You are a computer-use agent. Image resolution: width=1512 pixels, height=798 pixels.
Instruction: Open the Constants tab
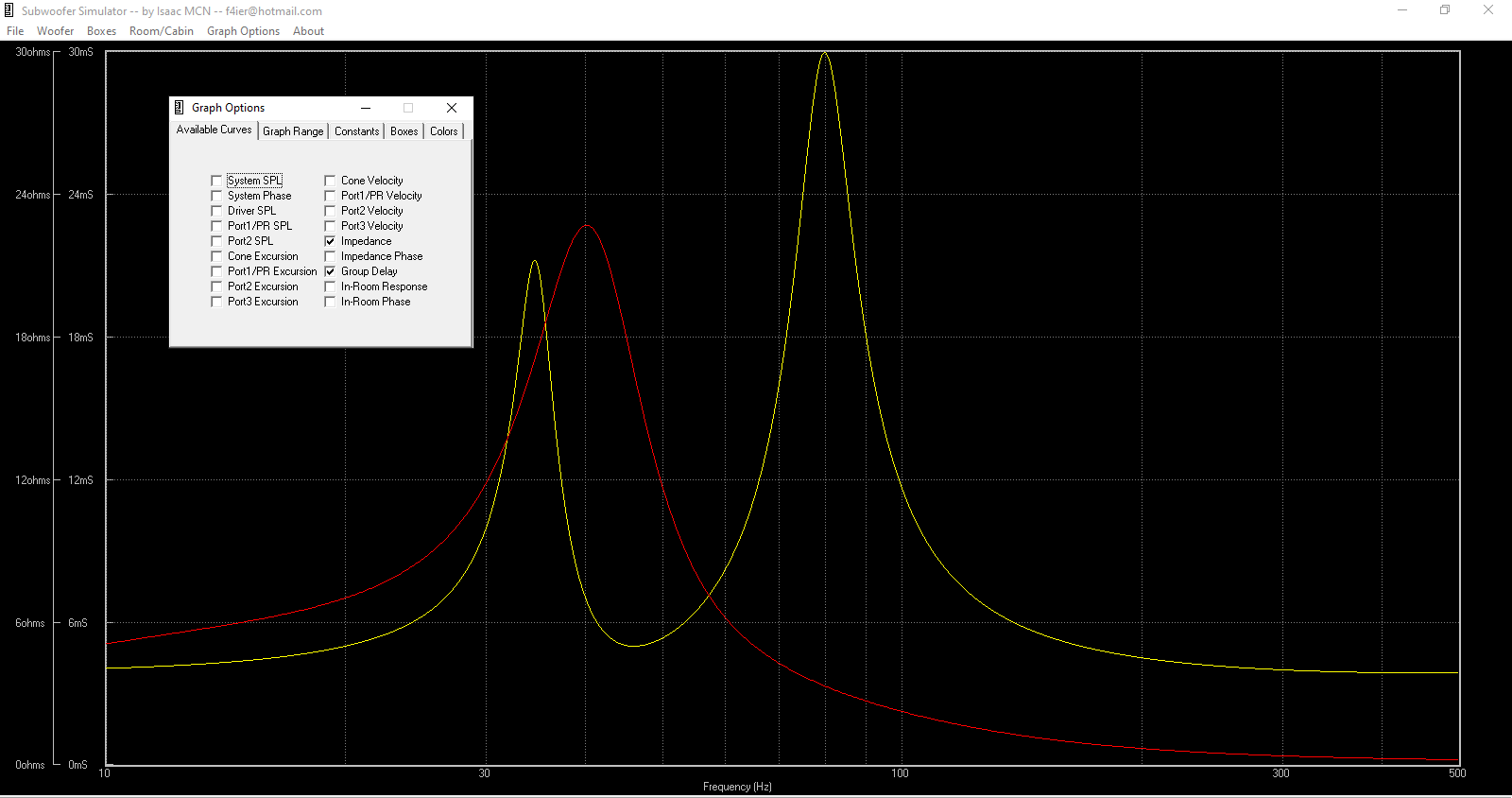coord(356,131)
